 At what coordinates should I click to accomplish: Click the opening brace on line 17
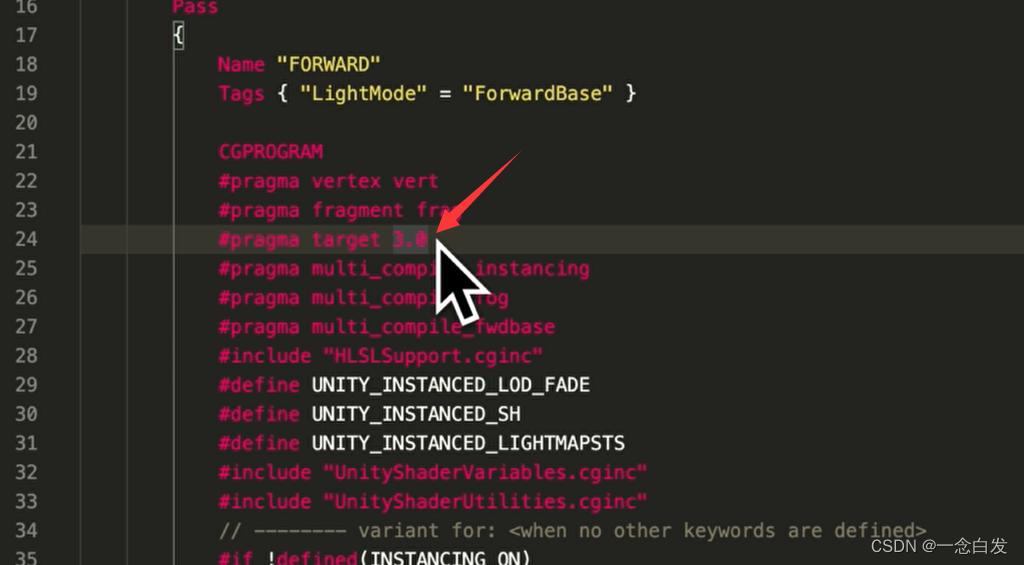click(178, 35)
